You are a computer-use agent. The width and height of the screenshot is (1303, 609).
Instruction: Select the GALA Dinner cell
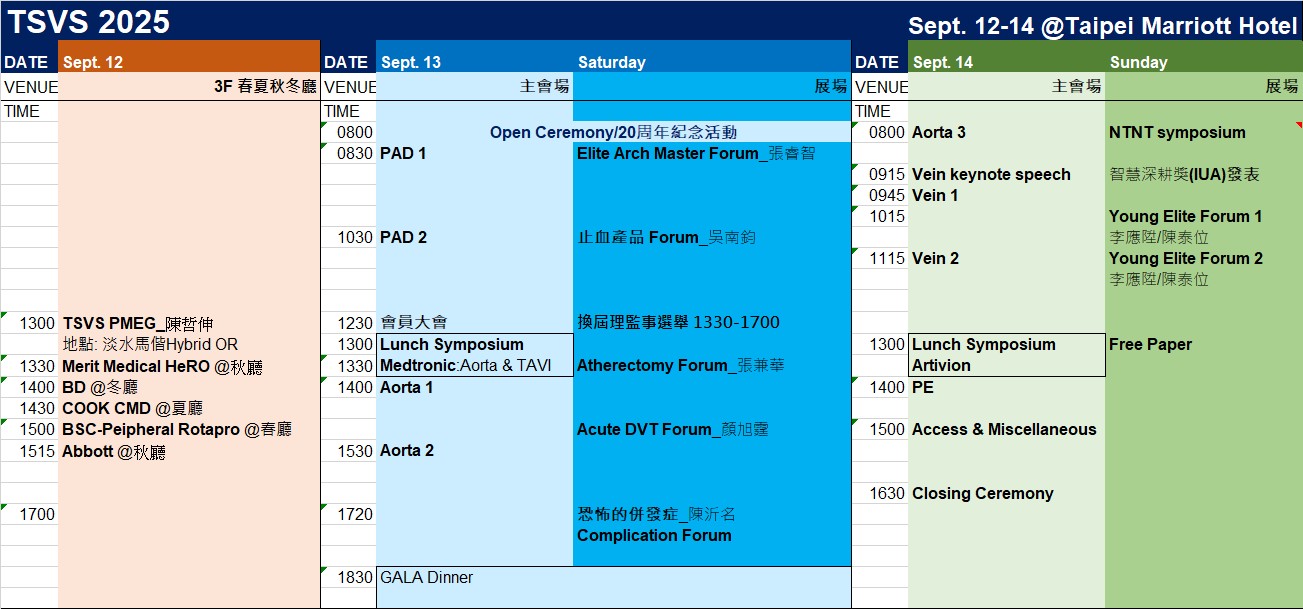click(427, 578)
